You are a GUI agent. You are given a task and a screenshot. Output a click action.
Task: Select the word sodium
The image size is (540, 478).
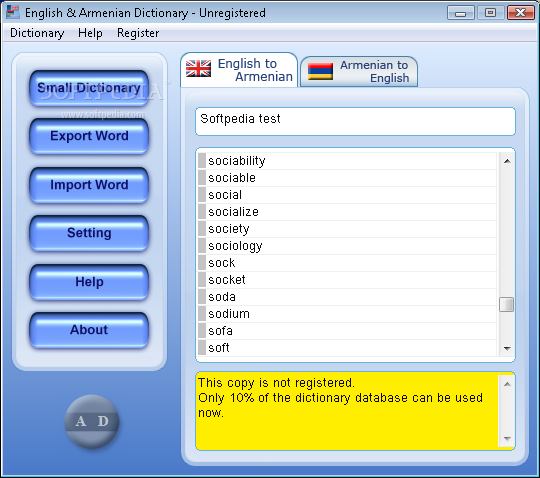click(347, 314)
